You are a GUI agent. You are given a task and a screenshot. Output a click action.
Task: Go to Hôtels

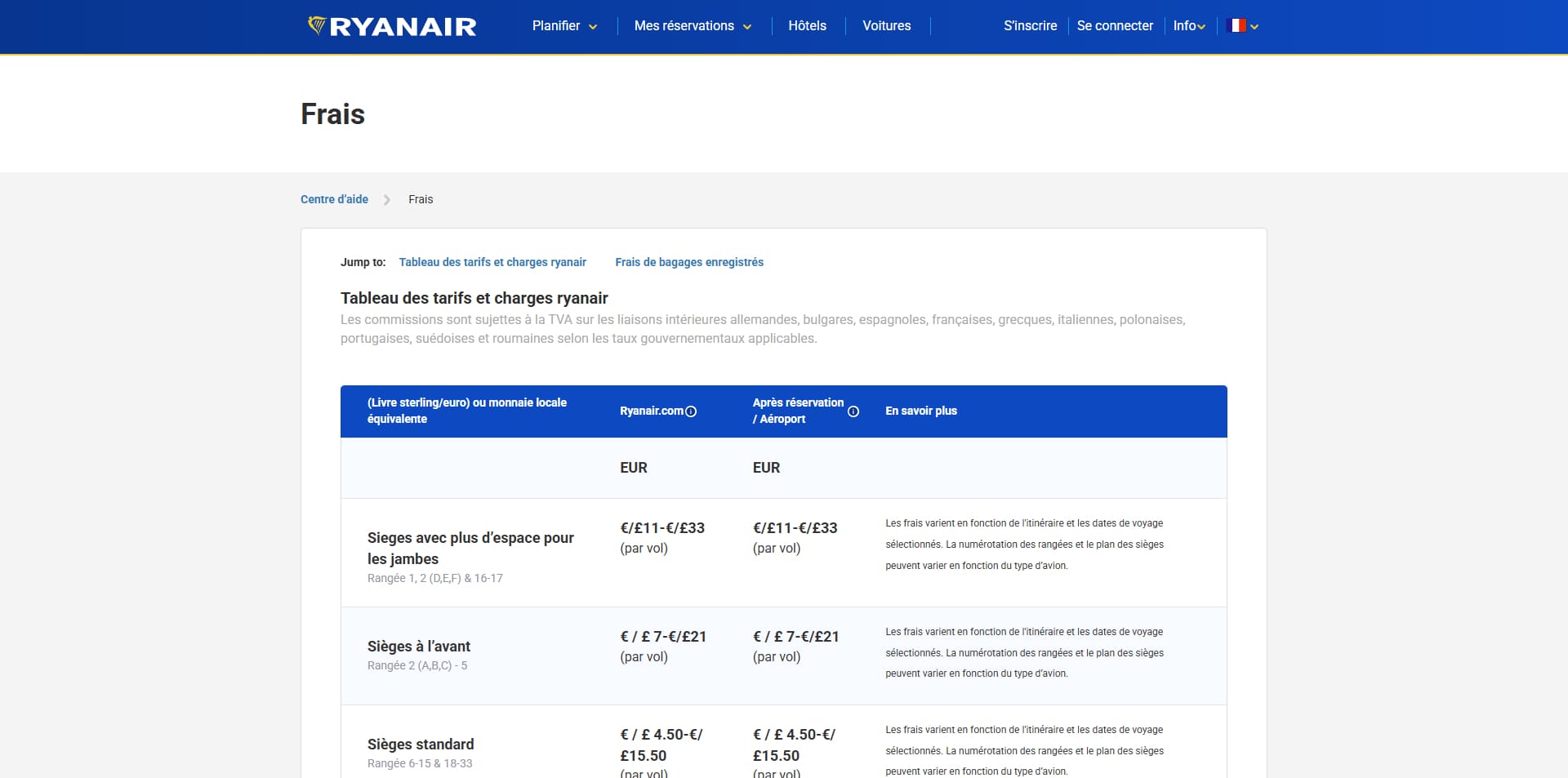coord(808,26)
